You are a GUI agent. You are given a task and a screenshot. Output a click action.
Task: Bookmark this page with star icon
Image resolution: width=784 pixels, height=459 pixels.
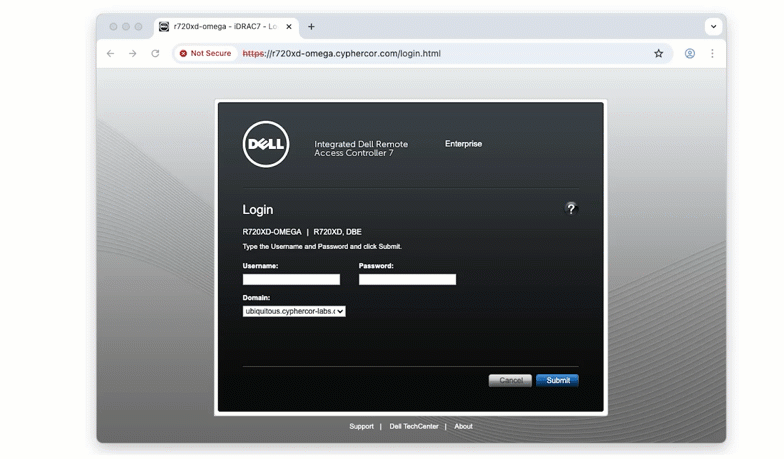pos(659,54)
